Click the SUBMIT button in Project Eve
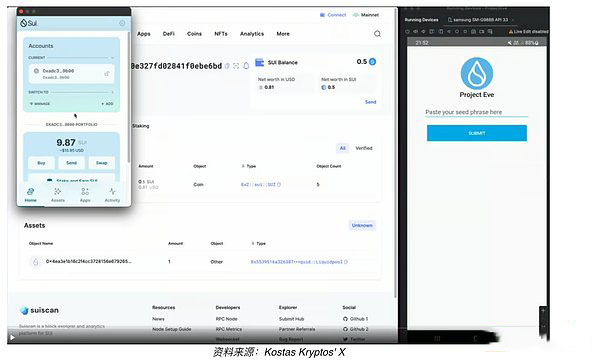This screenshot has width=600, height=362. point(477,133)
